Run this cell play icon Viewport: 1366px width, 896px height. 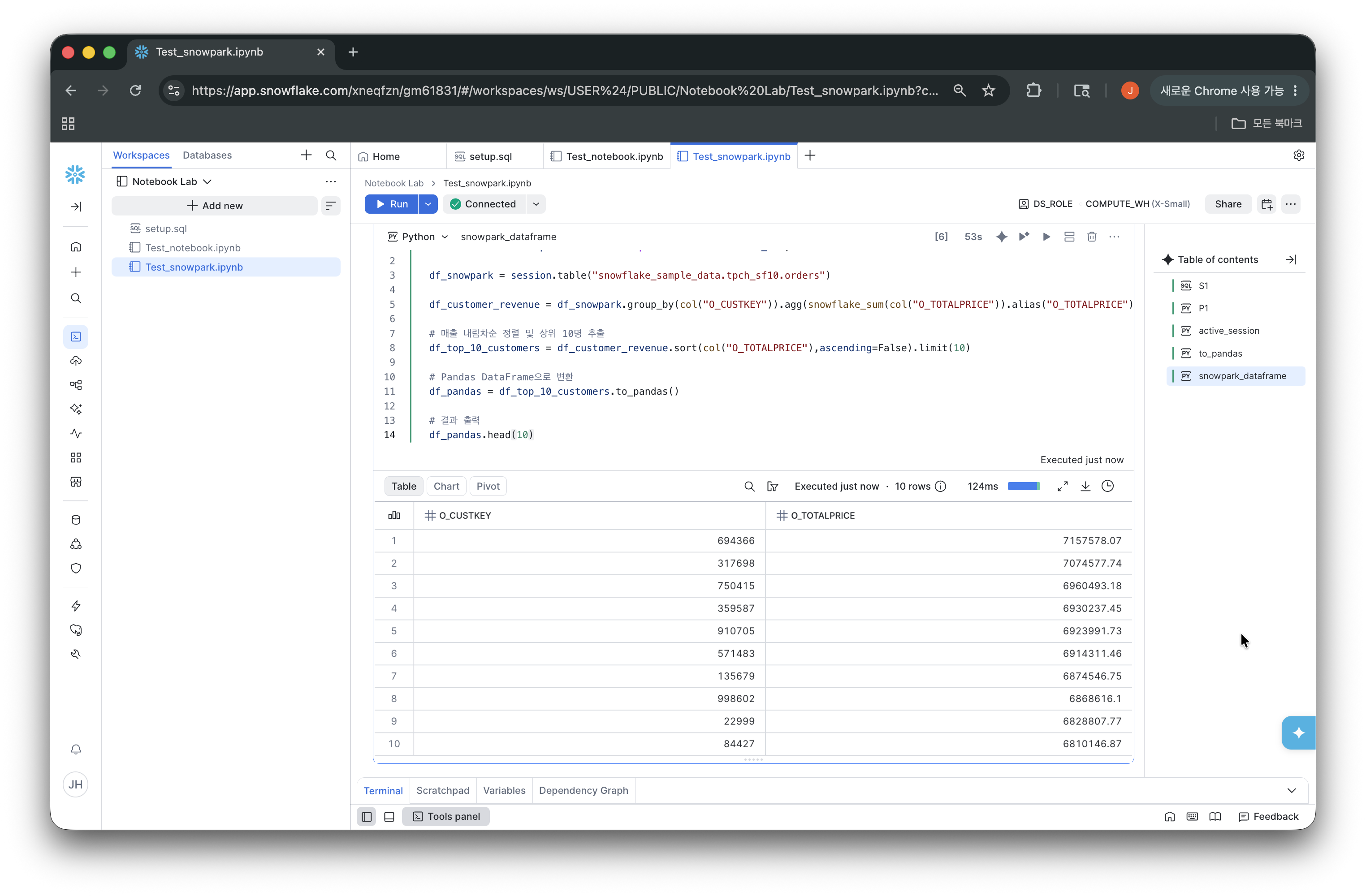(1046, 237)
